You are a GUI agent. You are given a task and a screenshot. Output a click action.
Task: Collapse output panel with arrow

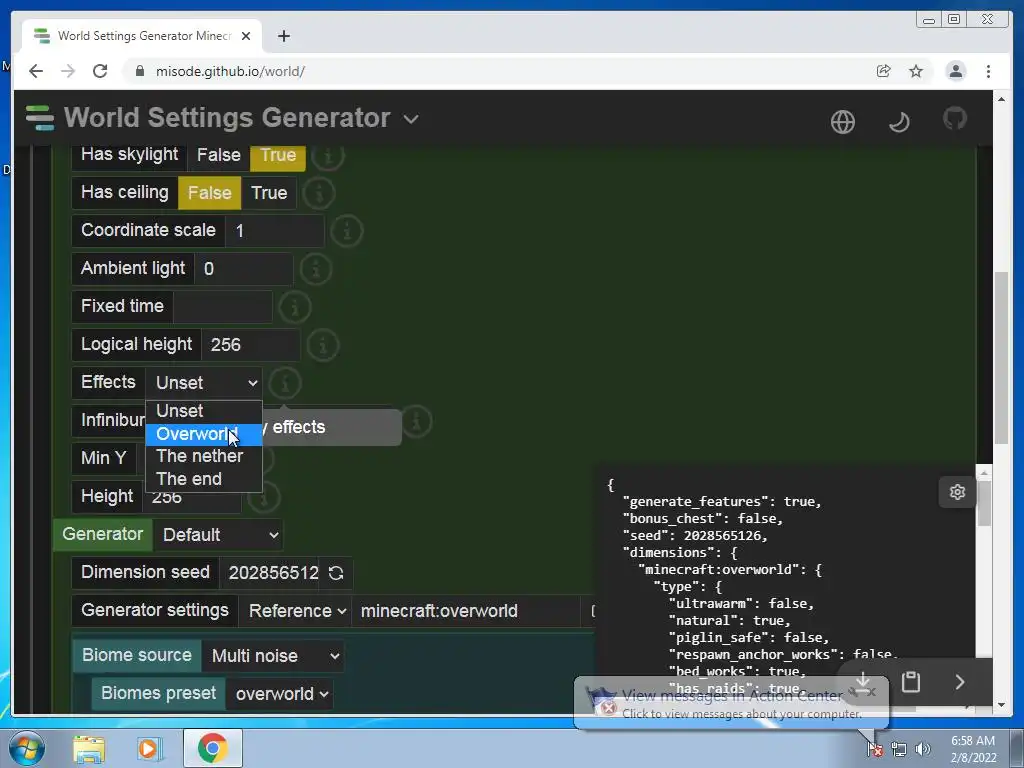pyautogui.click(x=959, y=682)
